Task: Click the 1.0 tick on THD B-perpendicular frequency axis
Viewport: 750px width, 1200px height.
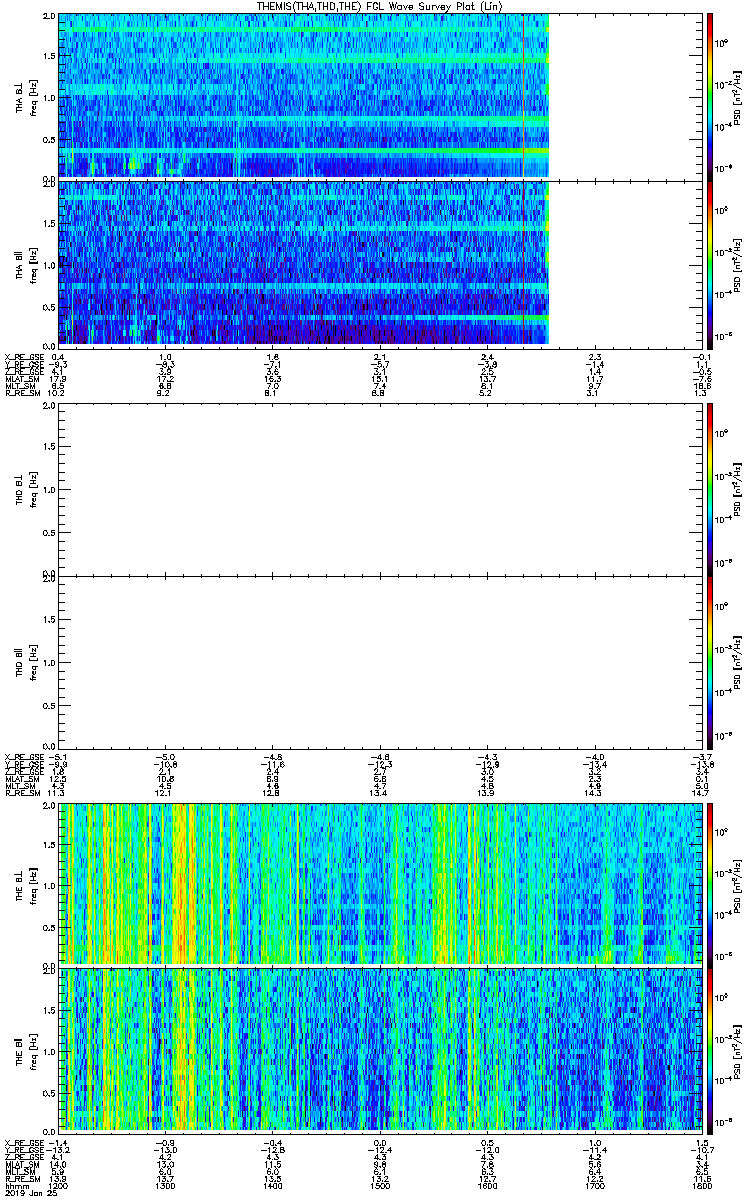Action: (x=49, y=488)
